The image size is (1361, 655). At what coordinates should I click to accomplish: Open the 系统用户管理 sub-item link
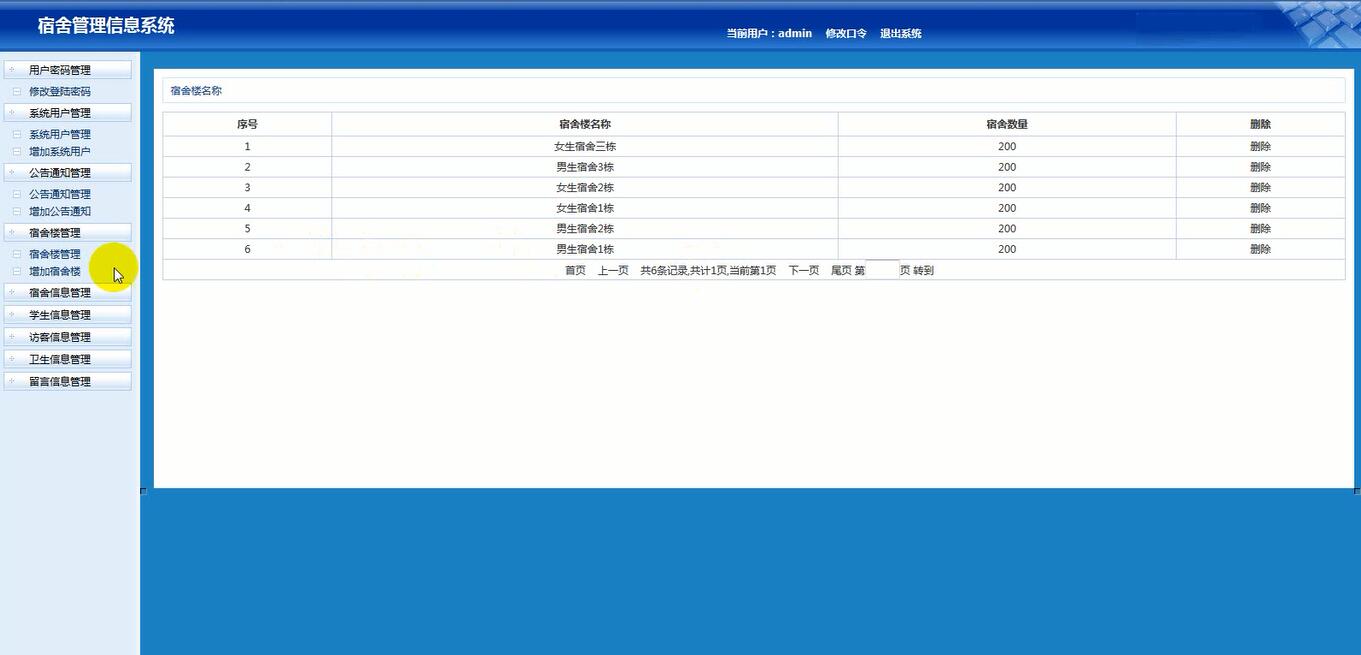60,135
